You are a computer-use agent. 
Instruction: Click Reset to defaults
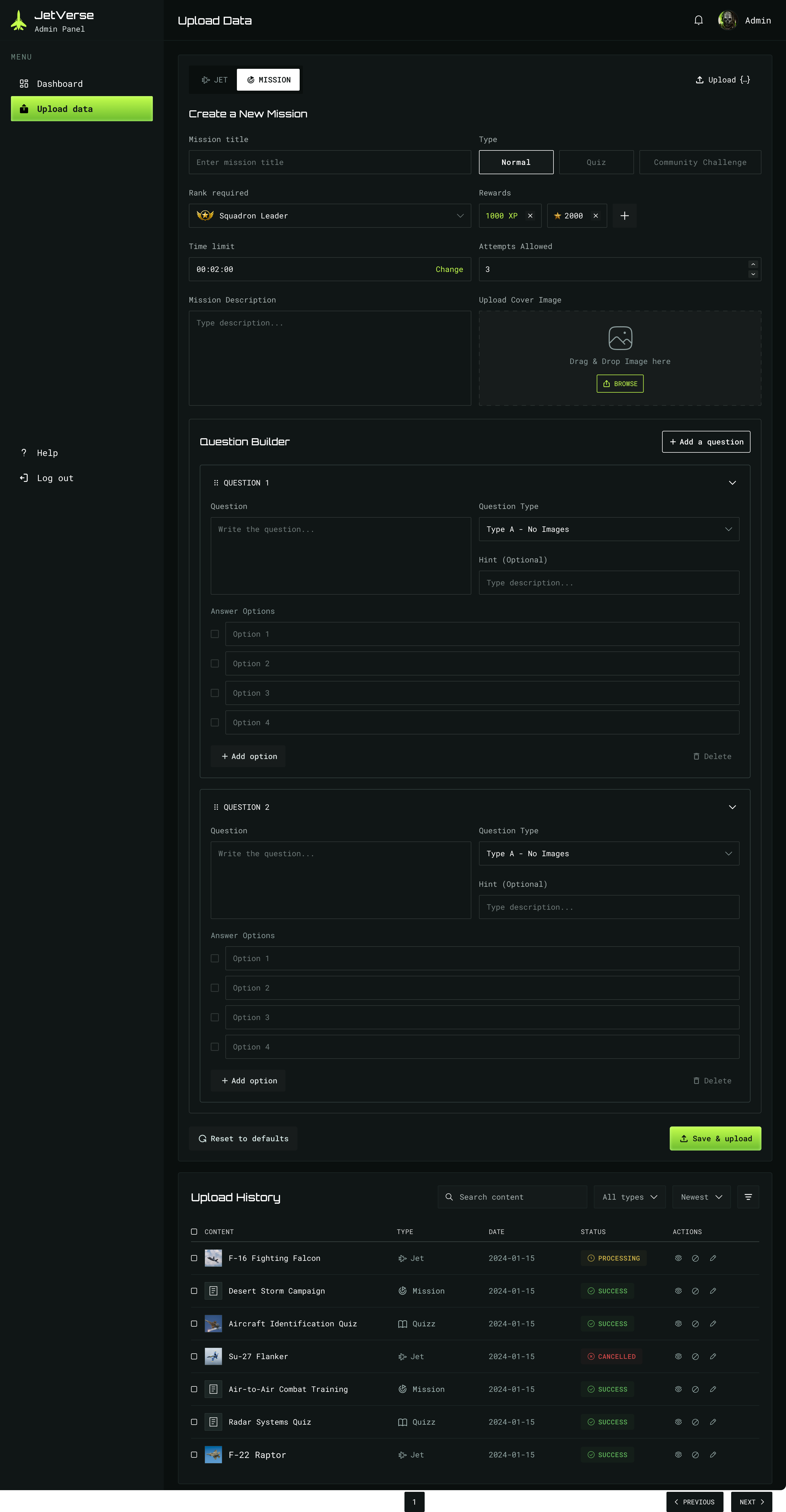tap(243, 1139)
